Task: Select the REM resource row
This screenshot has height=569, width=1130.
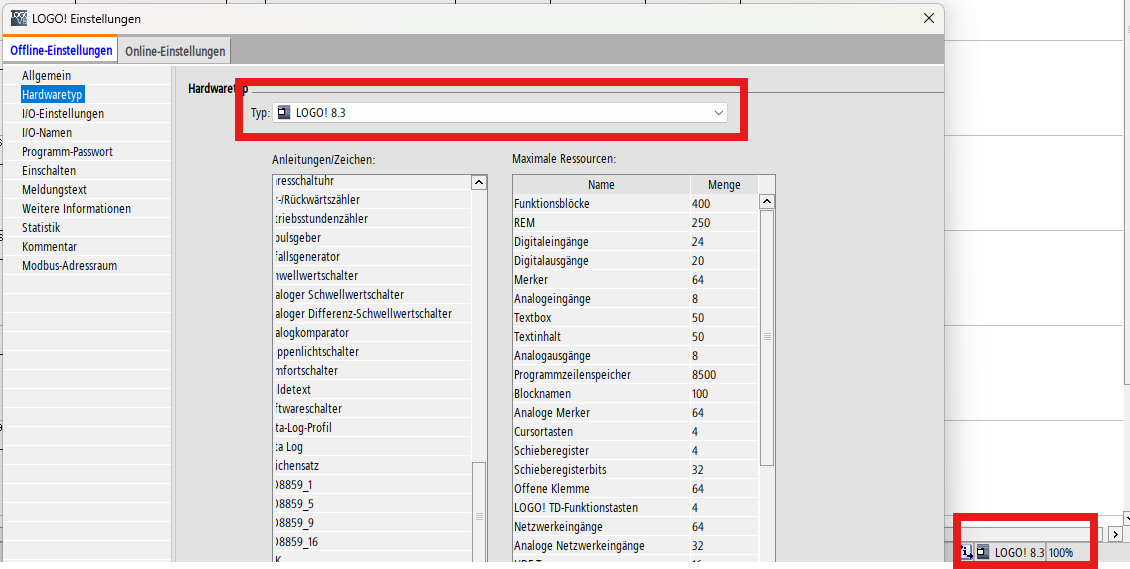Action: pyautogui.click(x=636, y=223)
